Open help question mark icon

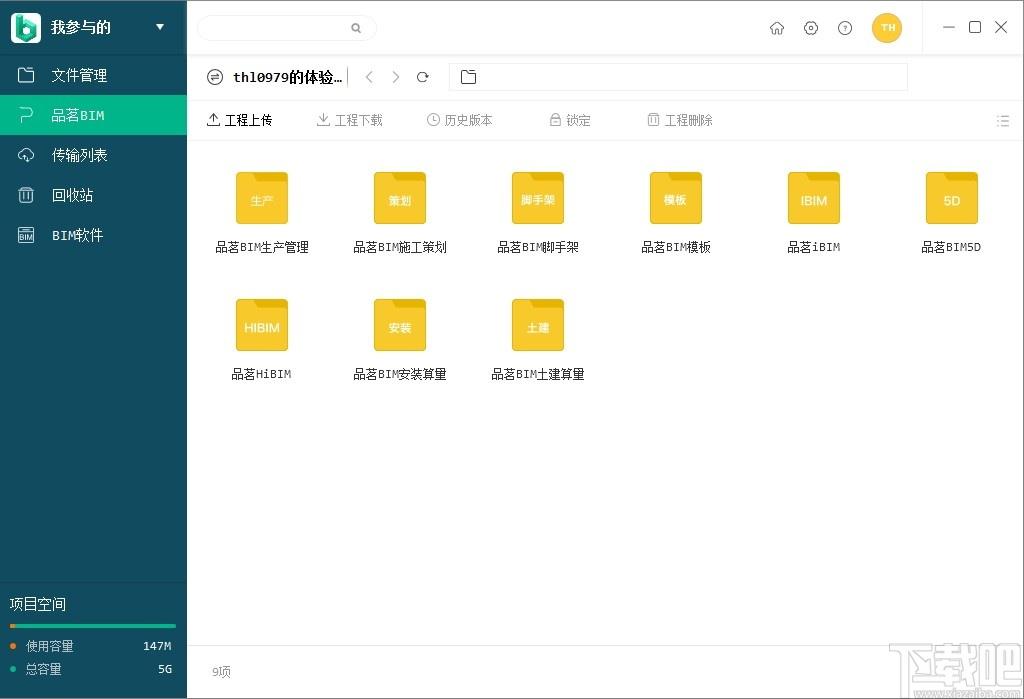[845, 28]
